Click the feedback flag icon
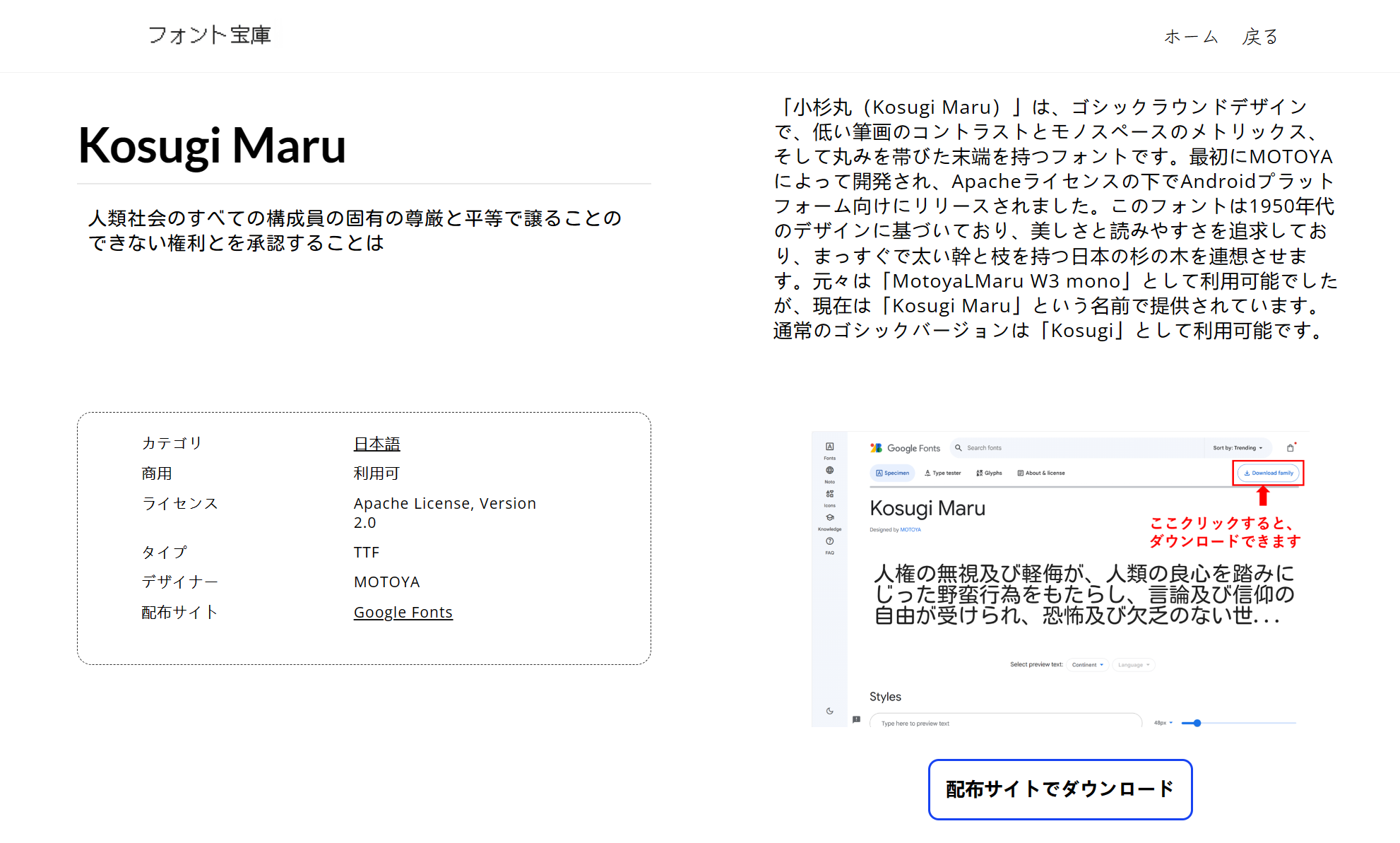 856,719
